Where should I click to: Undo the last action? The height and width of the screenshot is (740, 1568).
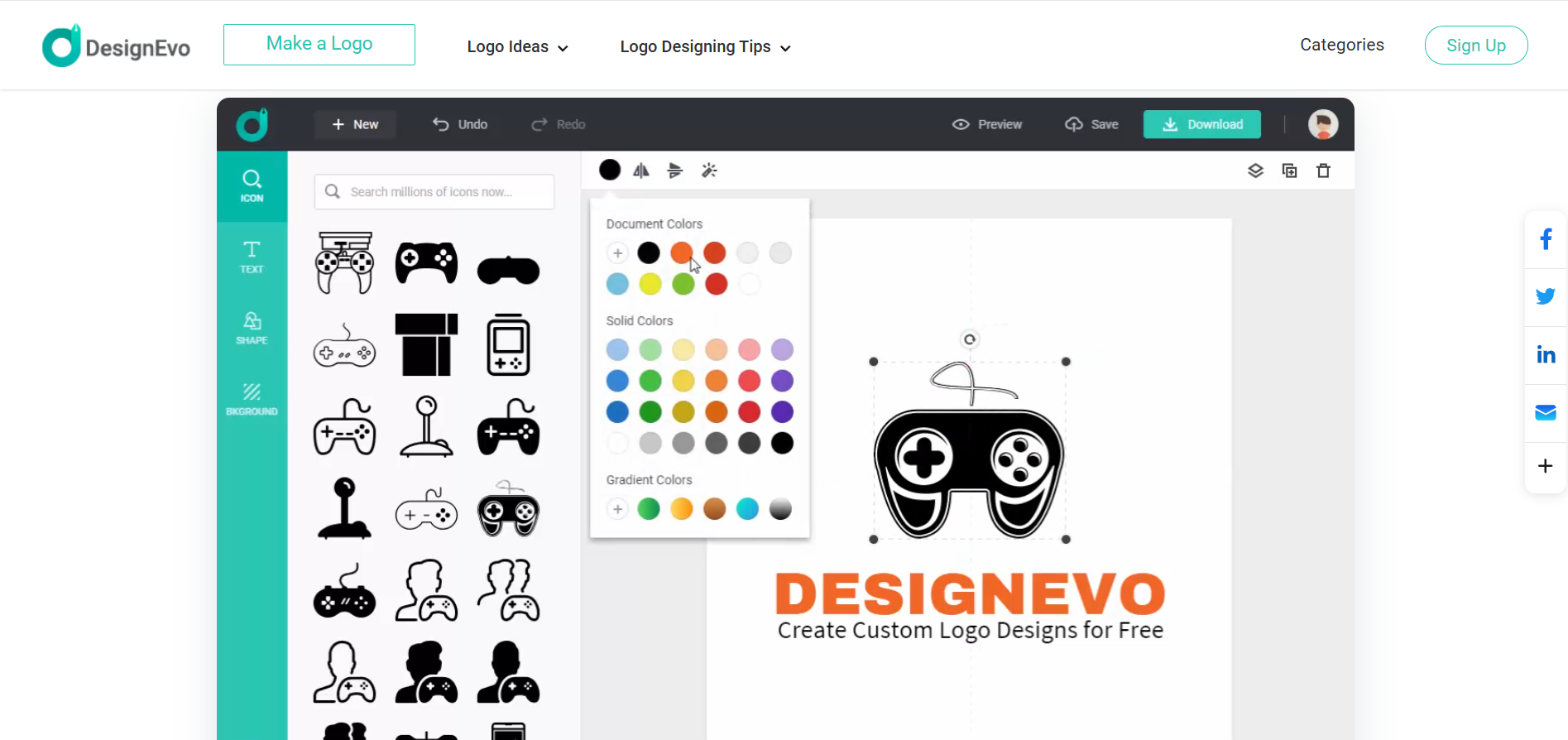tap(460, 124)
